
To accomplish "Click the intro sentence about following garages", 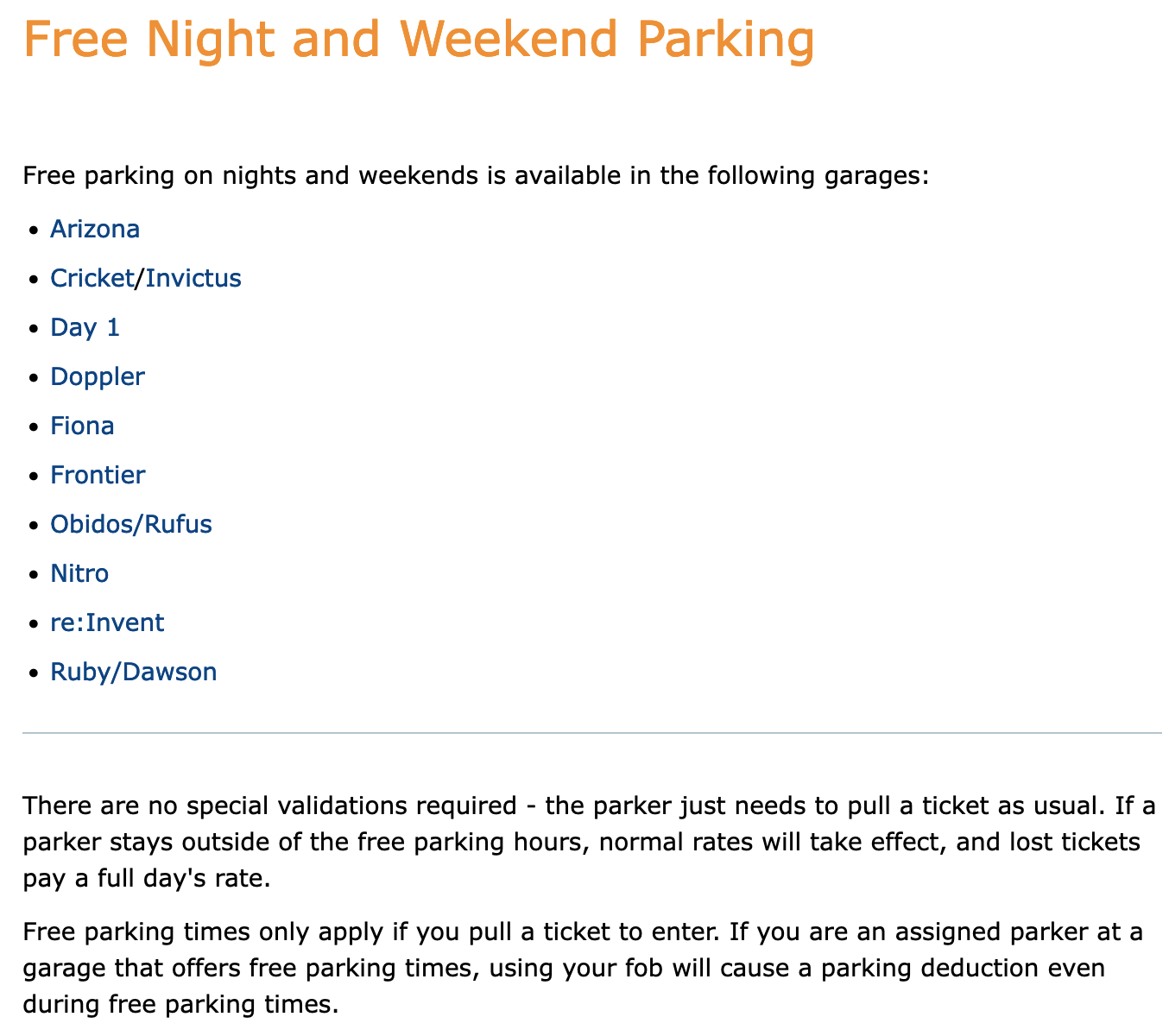I will click(476, 176).
